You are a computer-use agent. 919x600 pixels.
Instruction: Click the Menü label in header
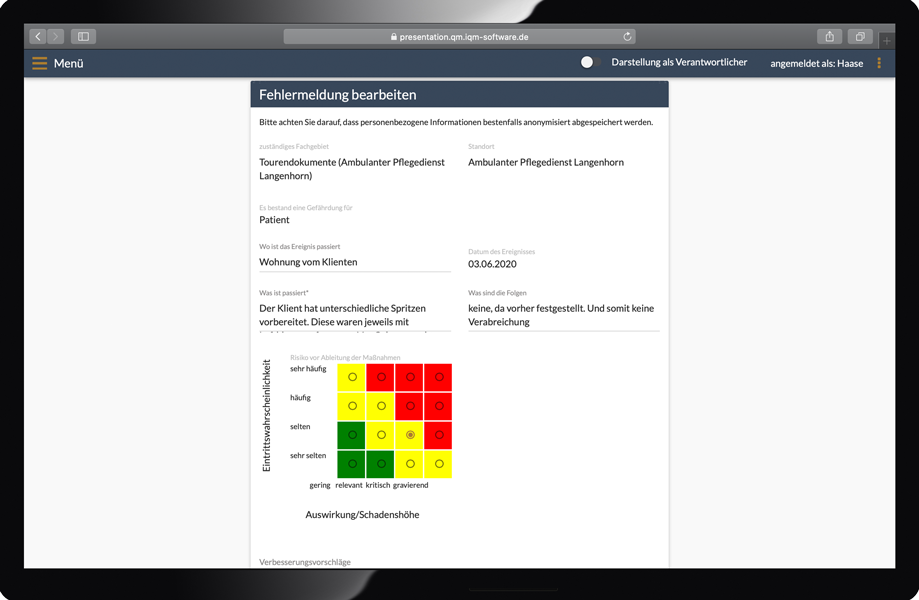(68, 63)
